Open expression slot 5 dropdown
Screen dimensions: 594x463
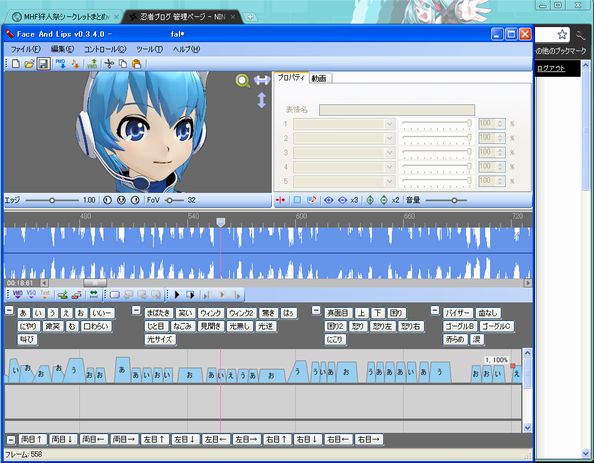click(x=389, y=181)
